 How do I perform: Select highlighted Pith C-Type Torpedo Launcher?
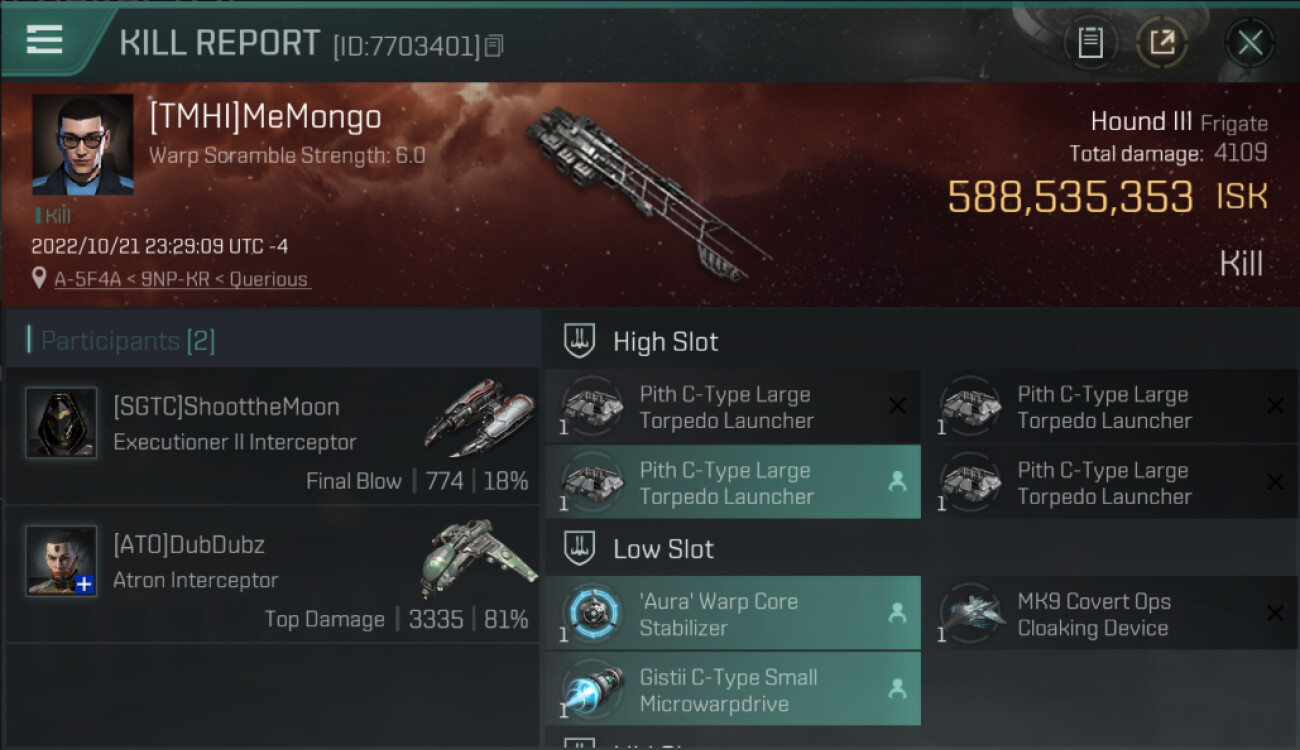pyautogui.click(x=732, y=483)
